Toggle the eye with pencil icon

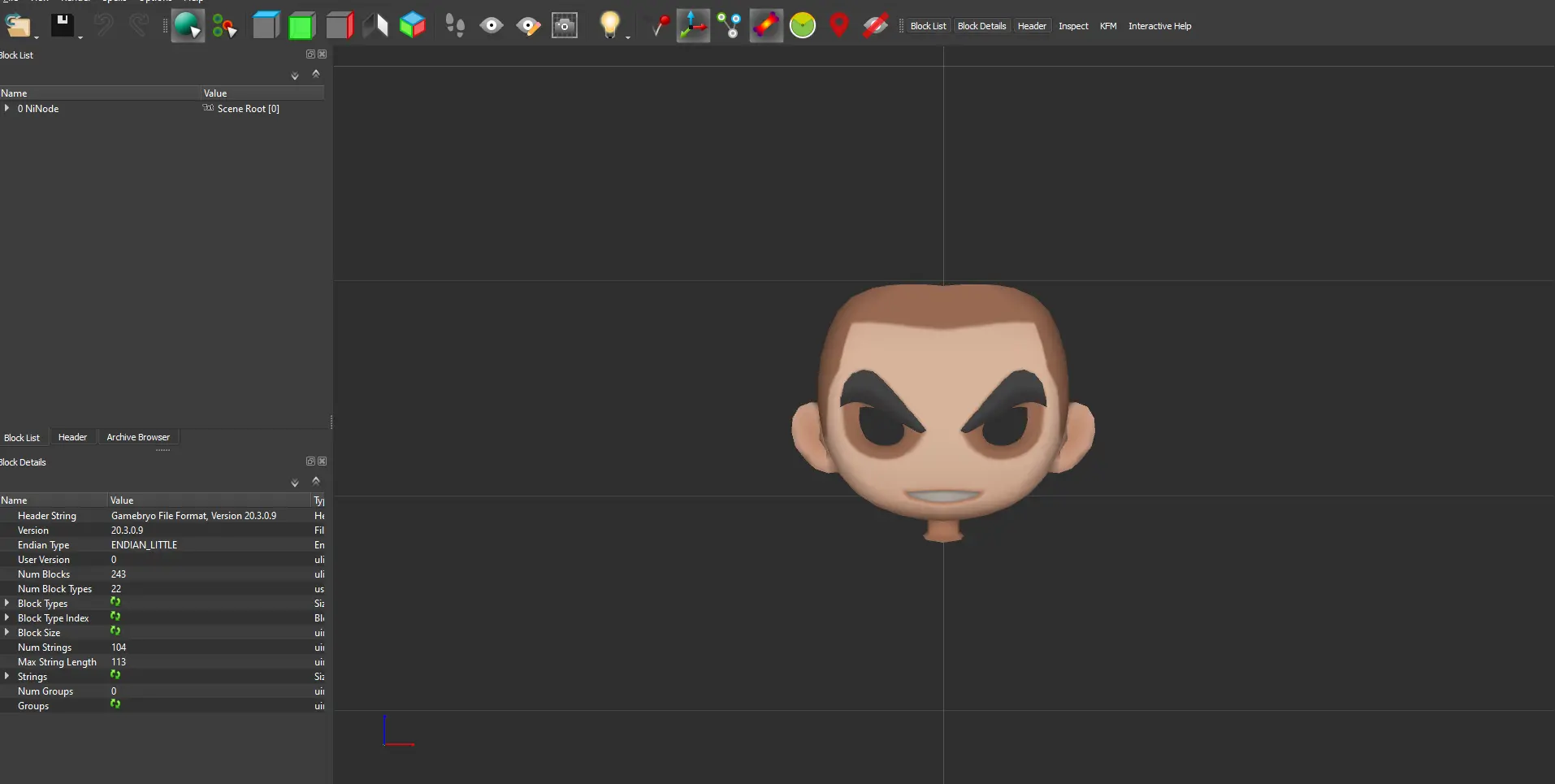coord(528,26)
